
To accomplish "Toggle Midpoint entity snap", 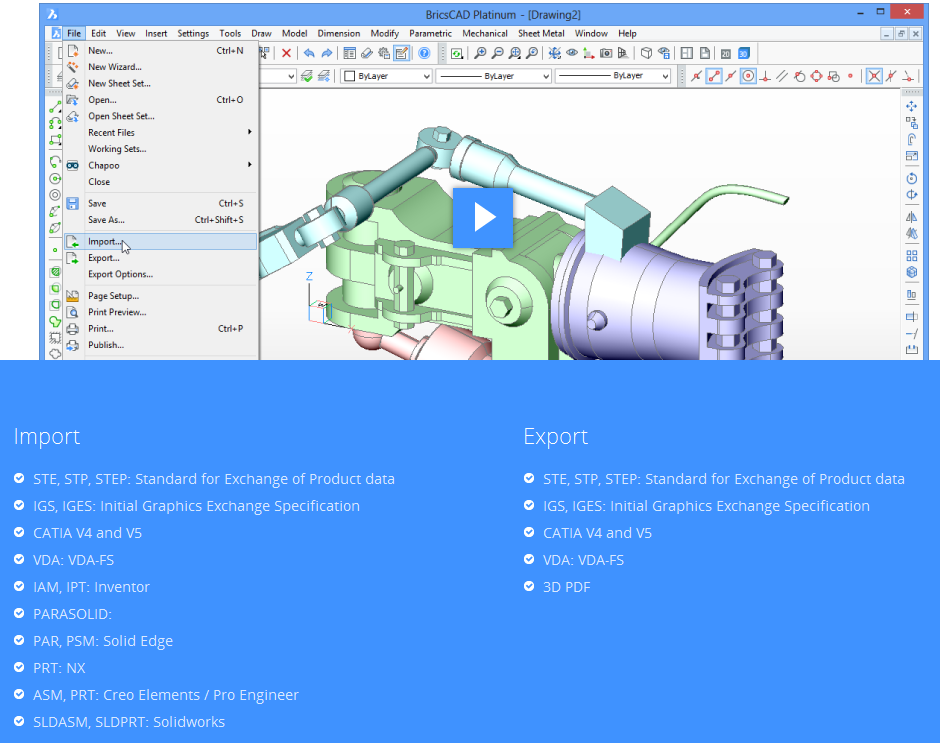I will [731, 76].
